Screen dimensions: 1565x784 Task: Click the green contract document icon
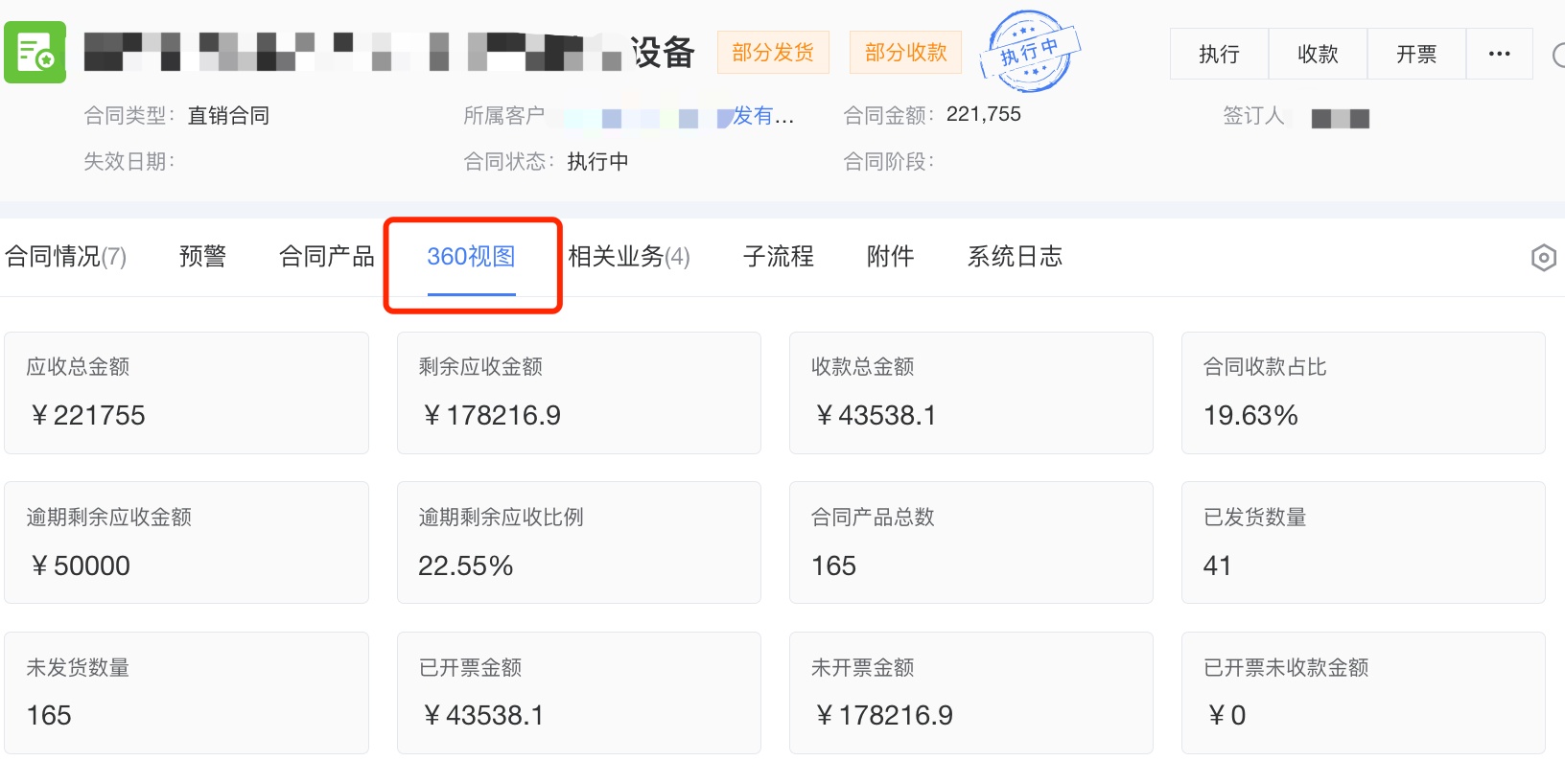[x=35, y=53]
